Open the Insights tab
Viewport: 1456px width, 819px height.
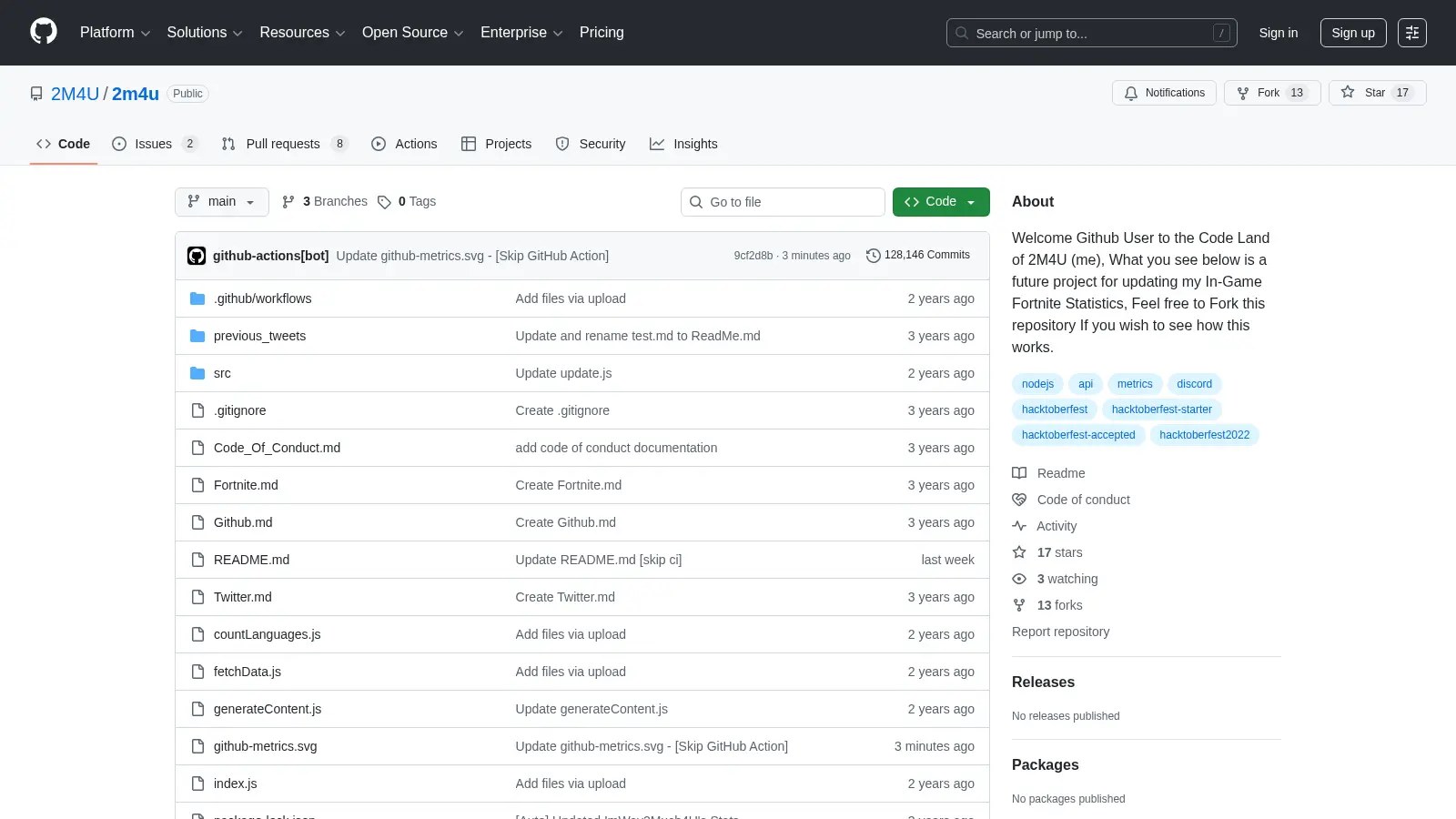(683, 144)
